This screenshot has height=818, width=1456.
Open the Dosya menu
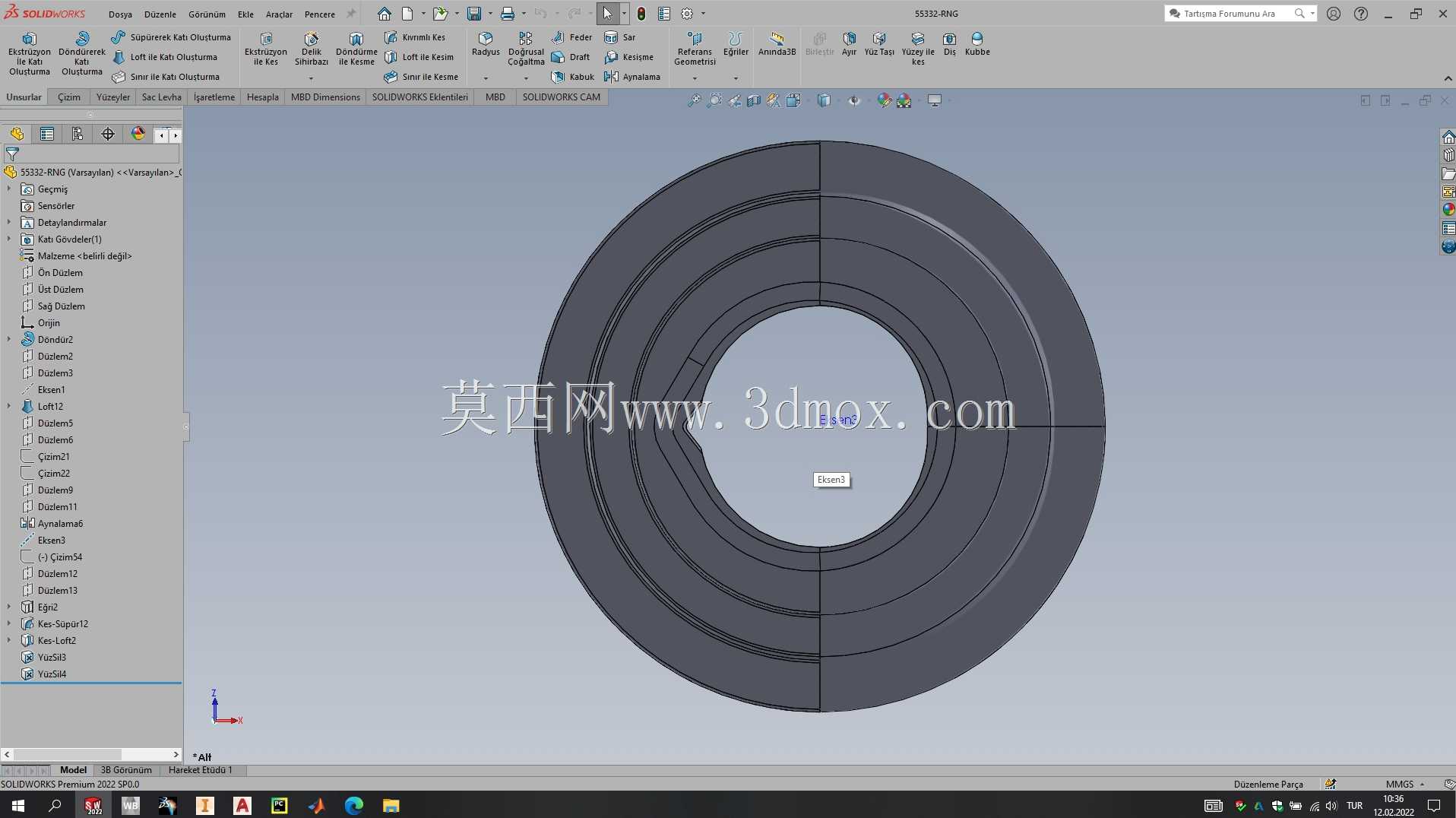(120, 14)
